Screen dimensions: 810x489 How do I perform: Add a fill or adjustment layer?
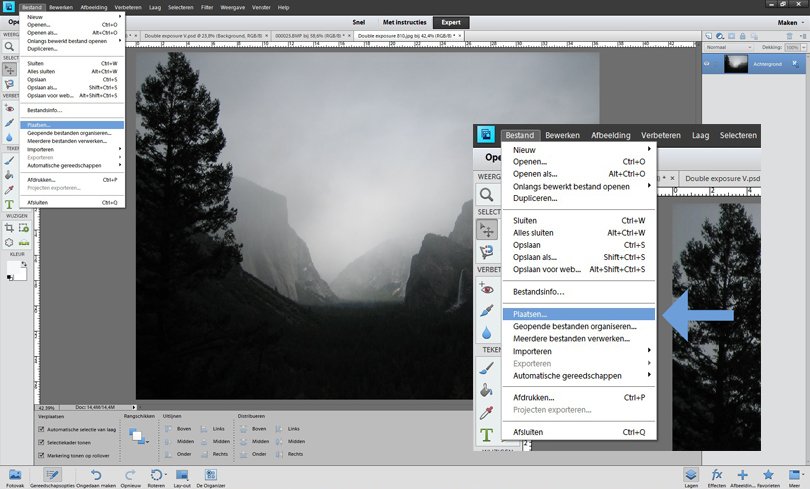pos(720,36)
